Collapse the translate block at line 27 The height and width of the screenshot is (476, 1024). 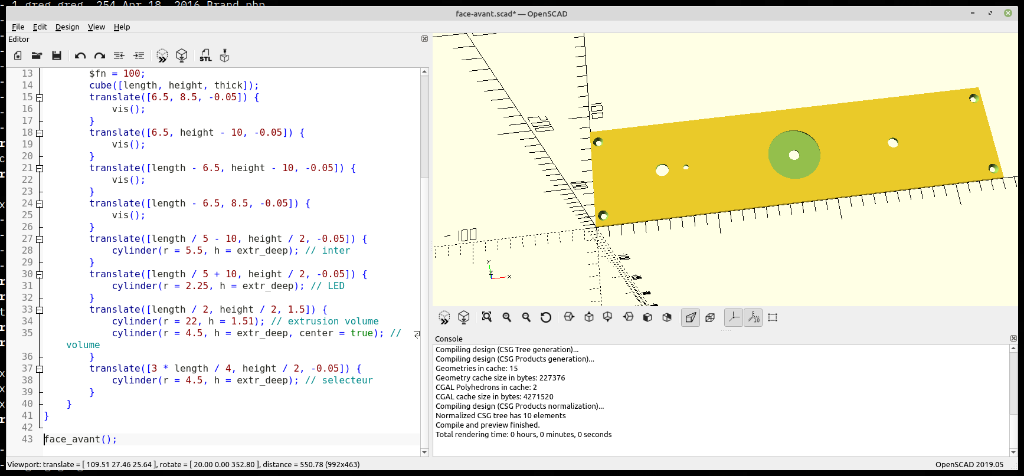coord(39,239)
